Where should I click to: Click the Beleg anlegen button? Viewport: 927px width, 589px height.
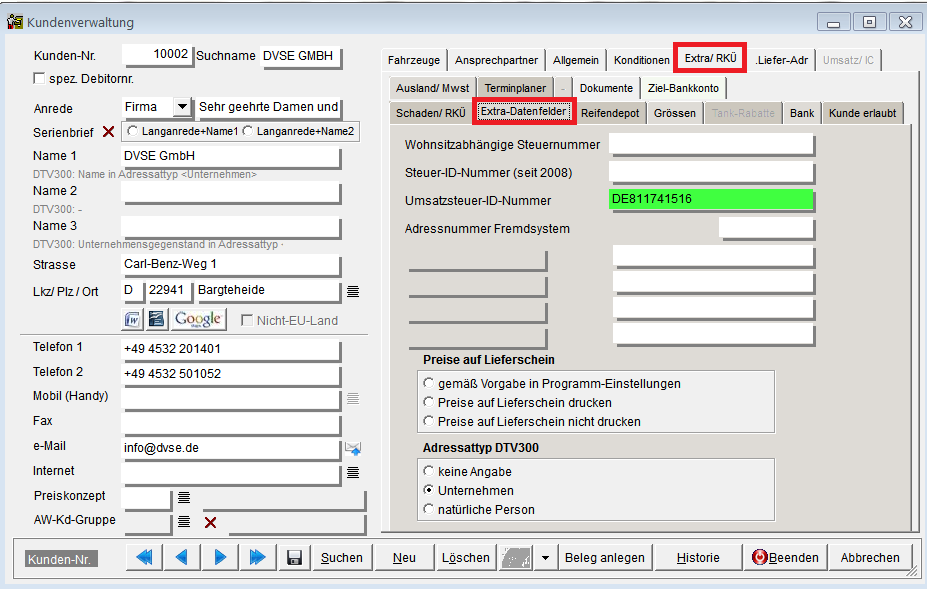pos(602,558)
